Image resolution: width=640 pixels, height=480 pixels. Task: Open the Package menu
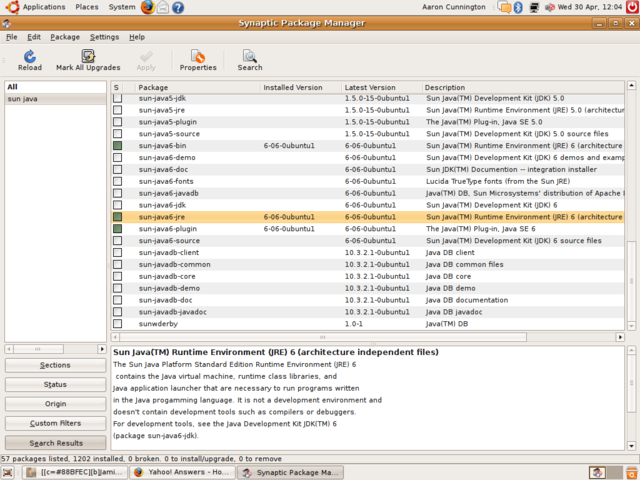65,37
